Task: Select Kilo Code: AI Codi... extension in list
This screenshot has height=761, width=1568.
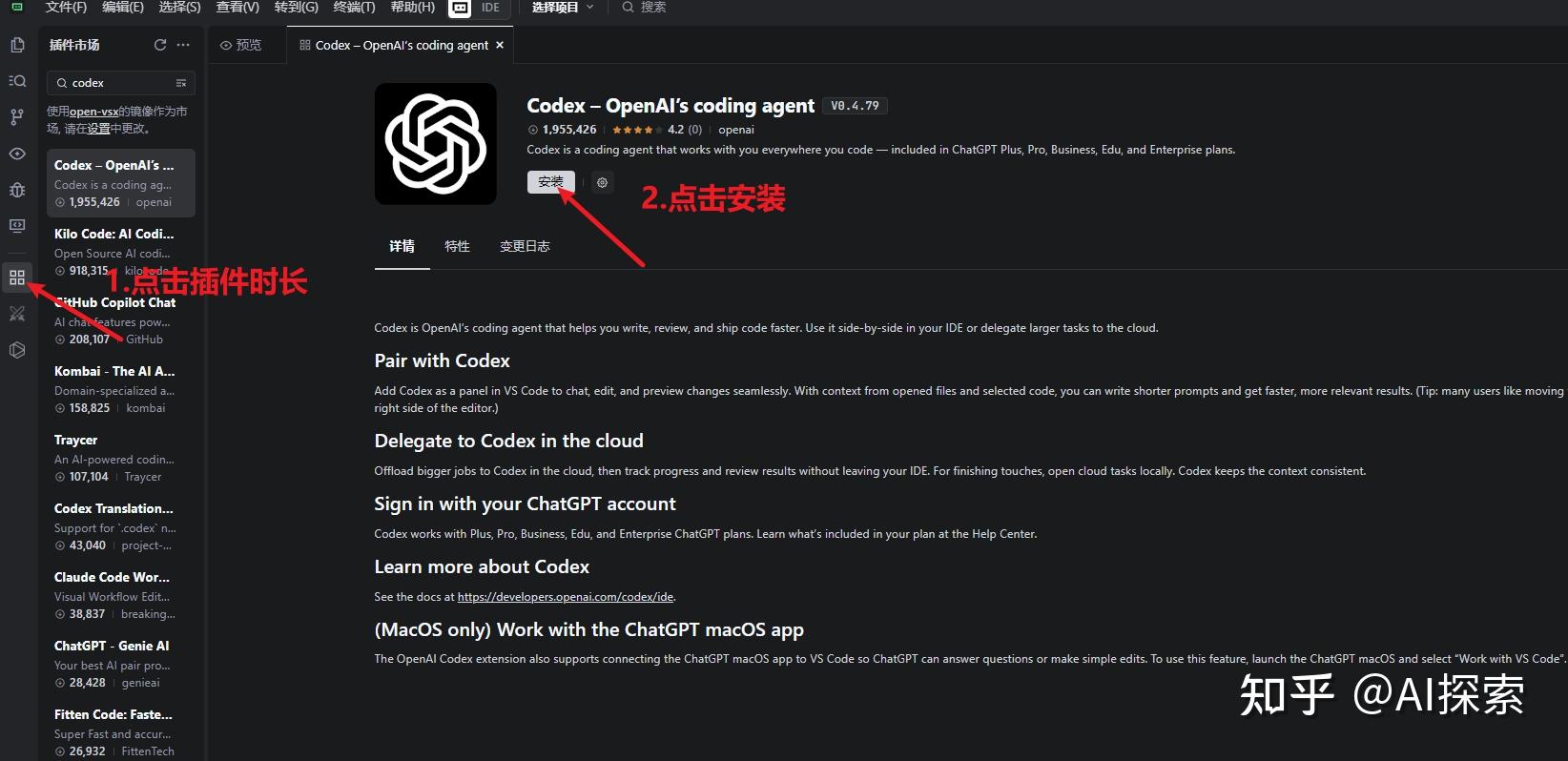Action: click(x=121, y=252)
